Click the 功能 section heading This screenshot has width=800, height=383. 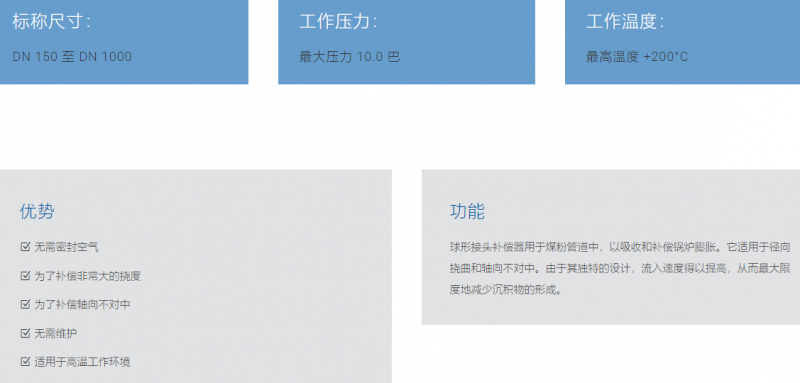coord(467,211)
